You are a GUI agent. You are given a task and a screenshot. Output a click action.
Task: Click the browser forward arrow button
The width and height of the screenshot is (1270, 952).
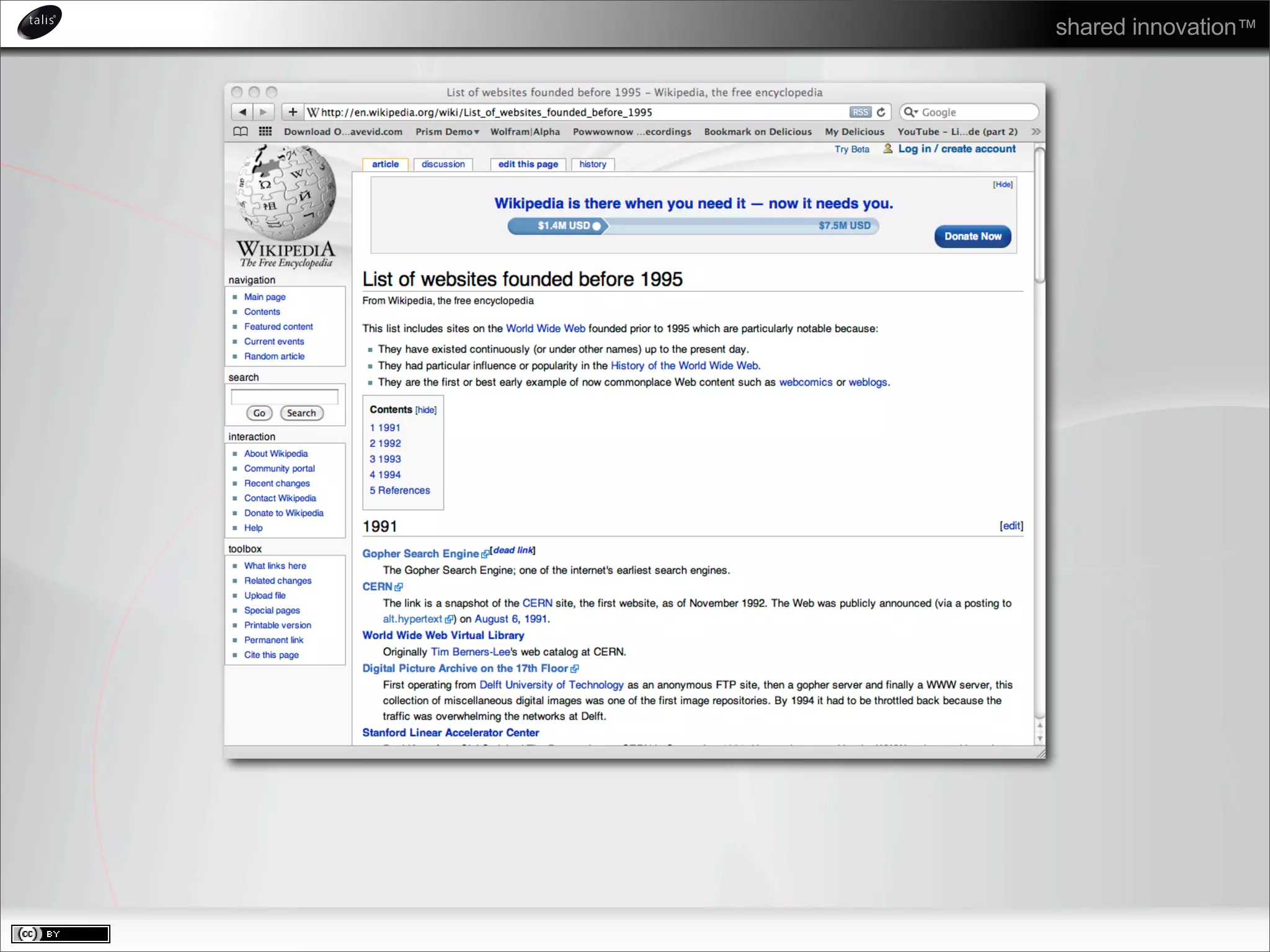pyautogui.click(x=264, y=112)
